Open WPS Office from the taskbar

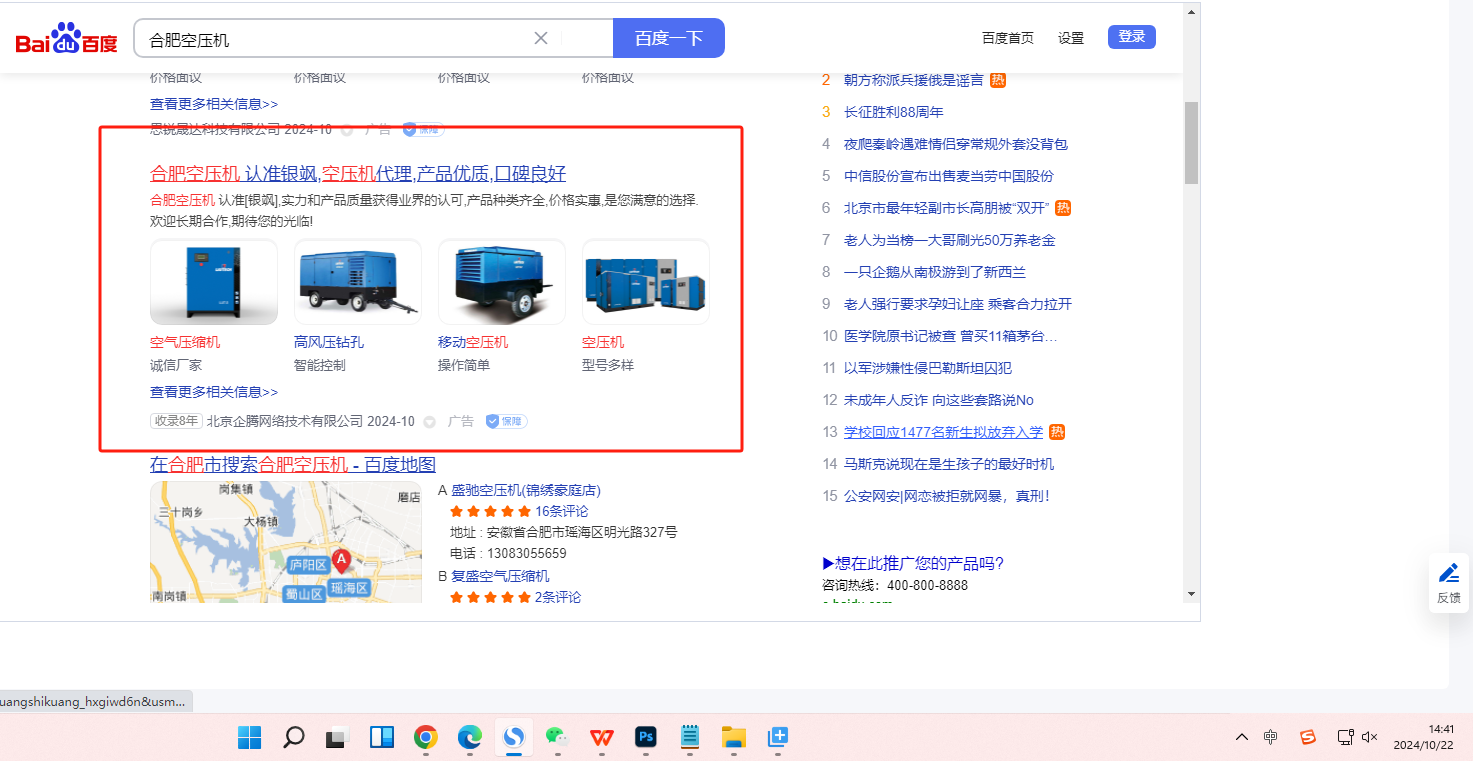[601, 738]
